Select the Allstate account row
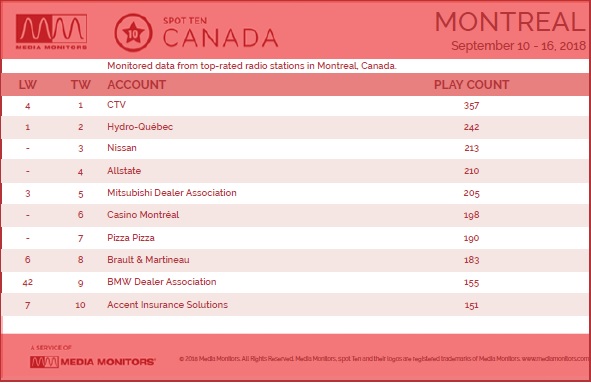This screenshot has height=383, width=591. [x=296, y=171]
